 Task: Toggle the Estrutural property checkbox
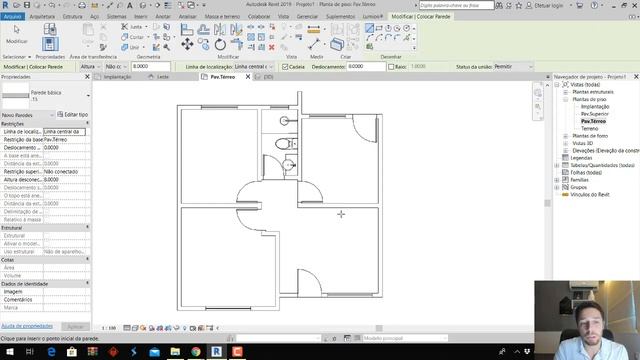coord(47,236)
